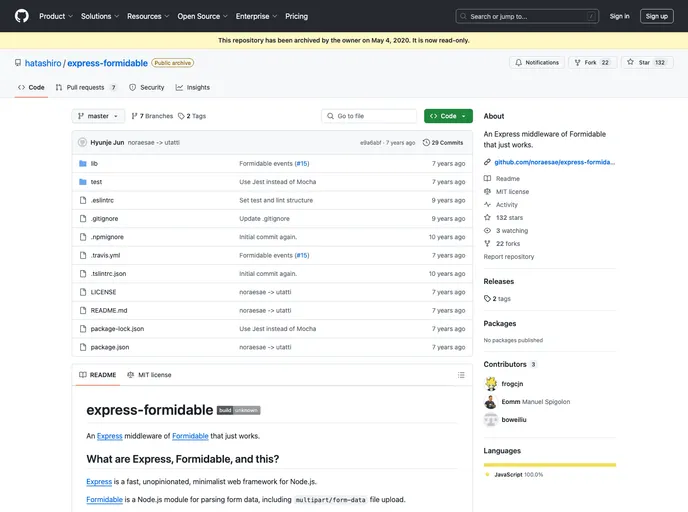Expand the Open Source menu
The height and width of the screenshot is (512, 688).
click(202, 16)
